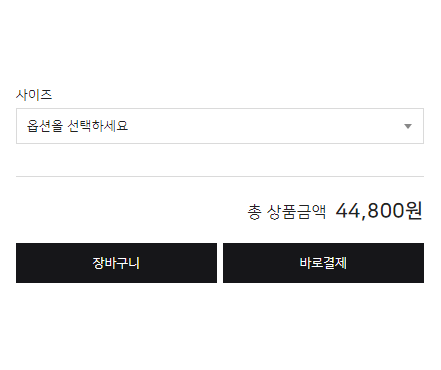Focus the size selection field
This screenshot has height=370, width=441.
pyautogui.click(x=220, y=126)
